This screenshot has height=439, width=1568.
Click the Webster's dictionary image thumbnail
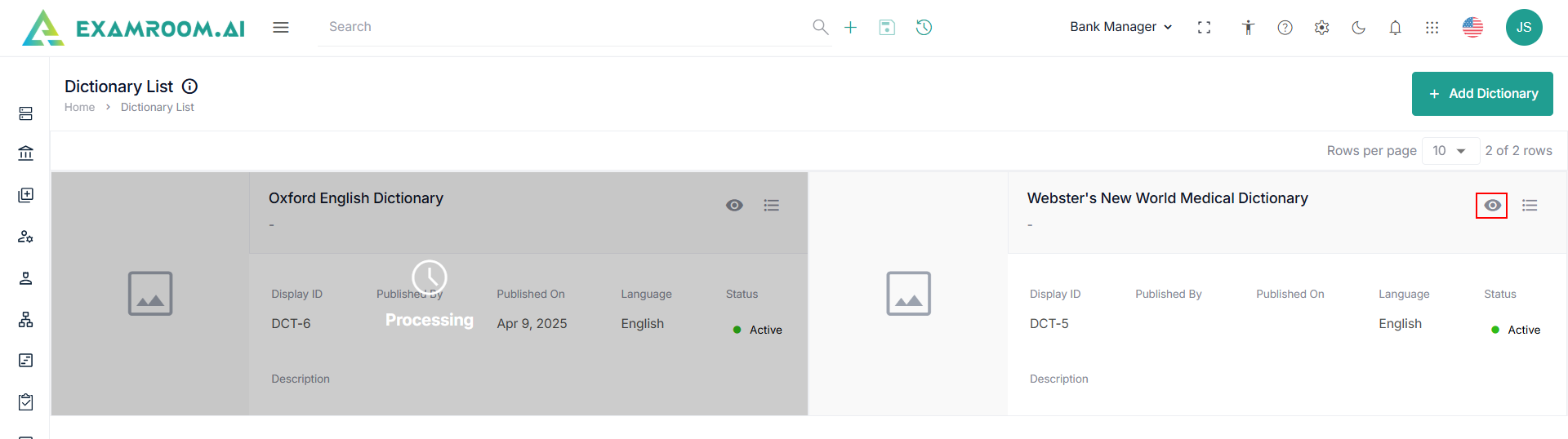pos(908,294)
